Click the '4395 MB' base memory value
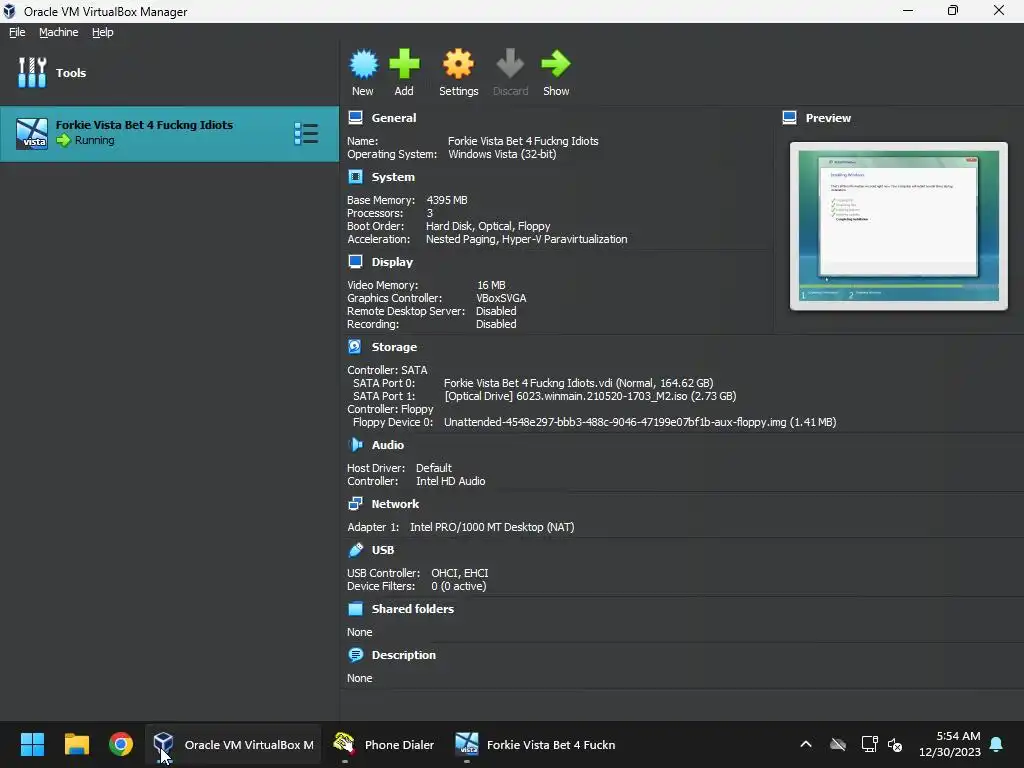 (447, 200)
